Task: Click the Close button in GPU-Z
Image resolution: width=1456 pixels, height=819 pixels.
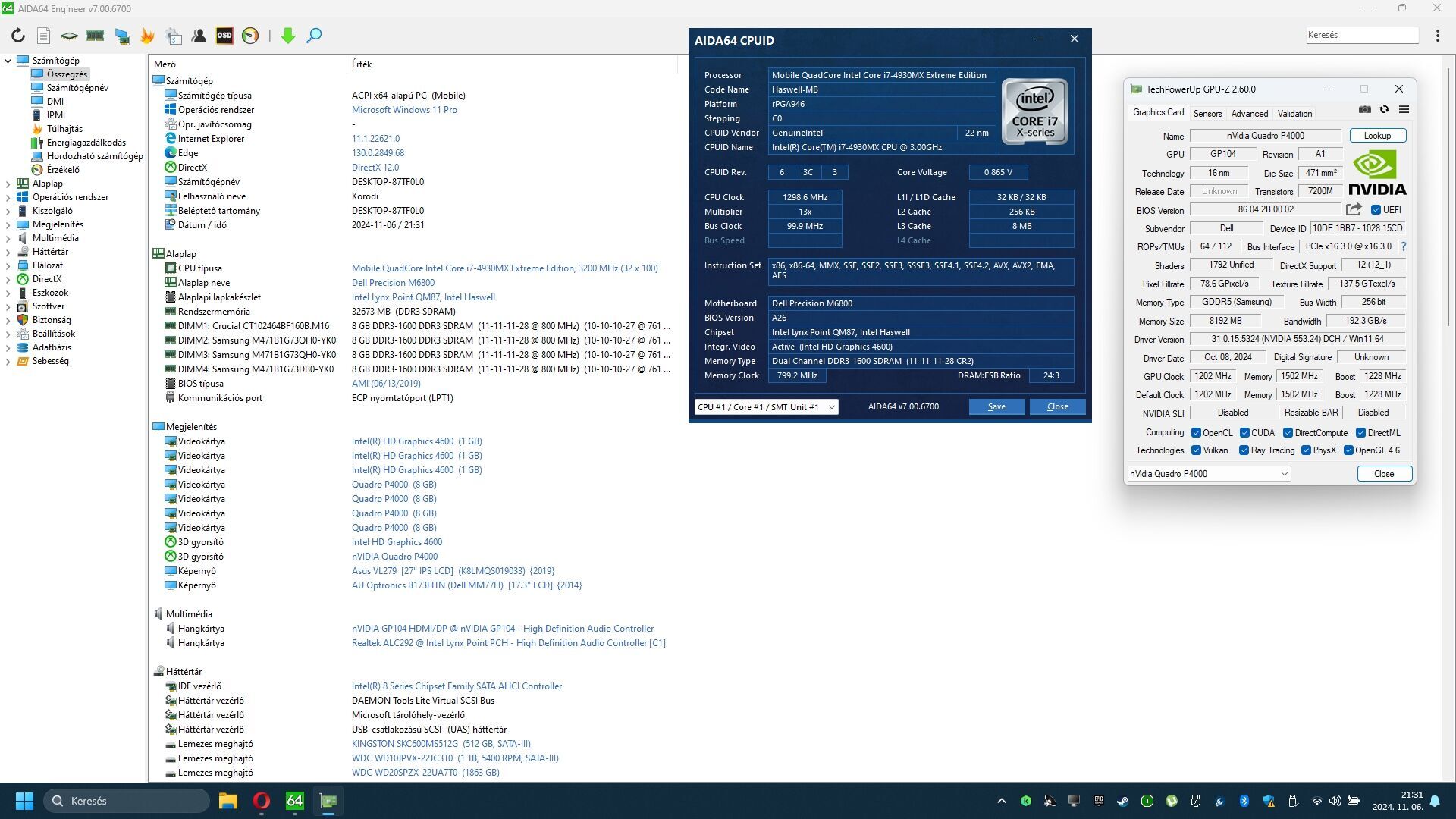Action: (x=1384, y=474)
